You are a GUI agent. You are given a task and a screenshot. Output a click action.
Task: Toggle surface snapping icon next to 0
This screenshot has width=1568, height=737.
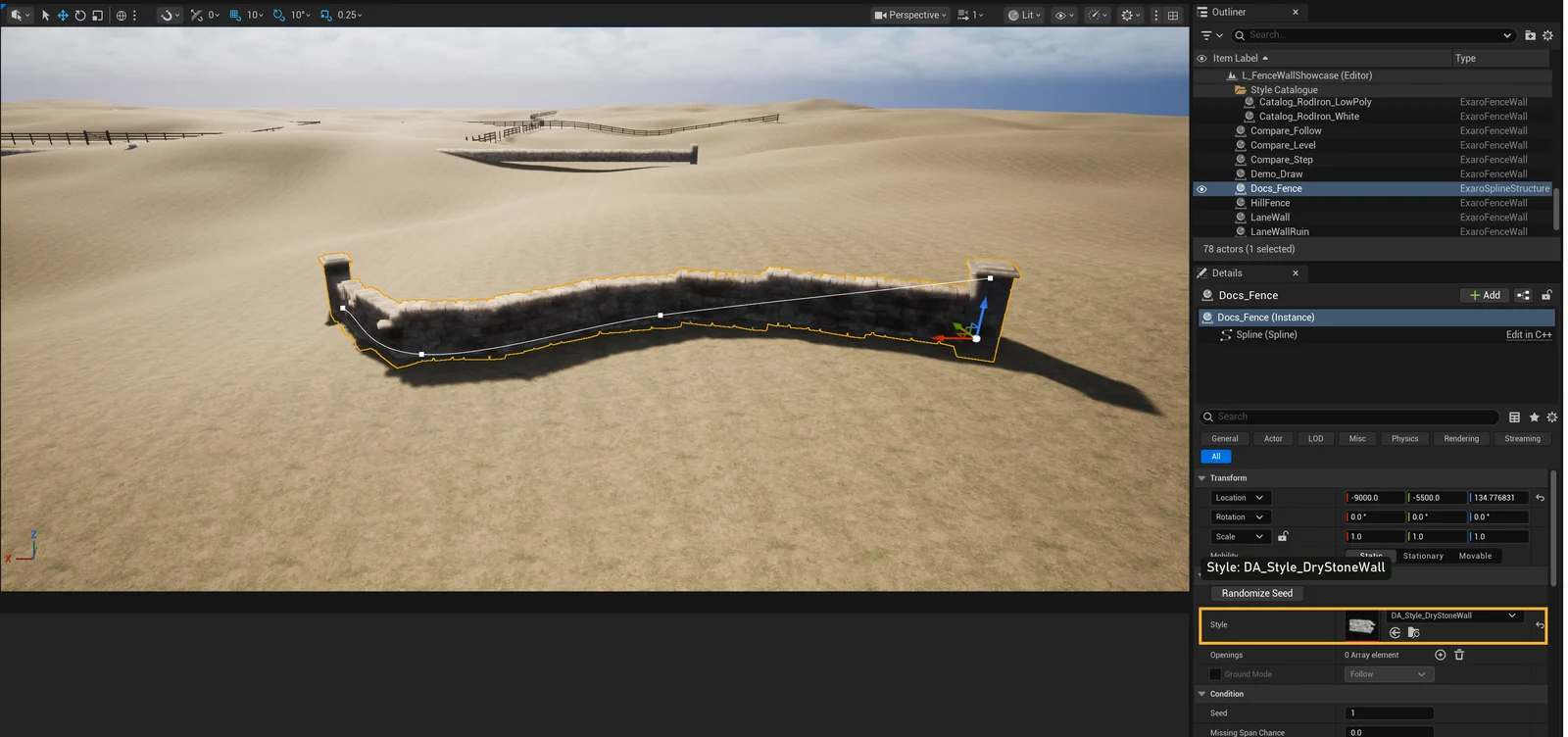196,15
